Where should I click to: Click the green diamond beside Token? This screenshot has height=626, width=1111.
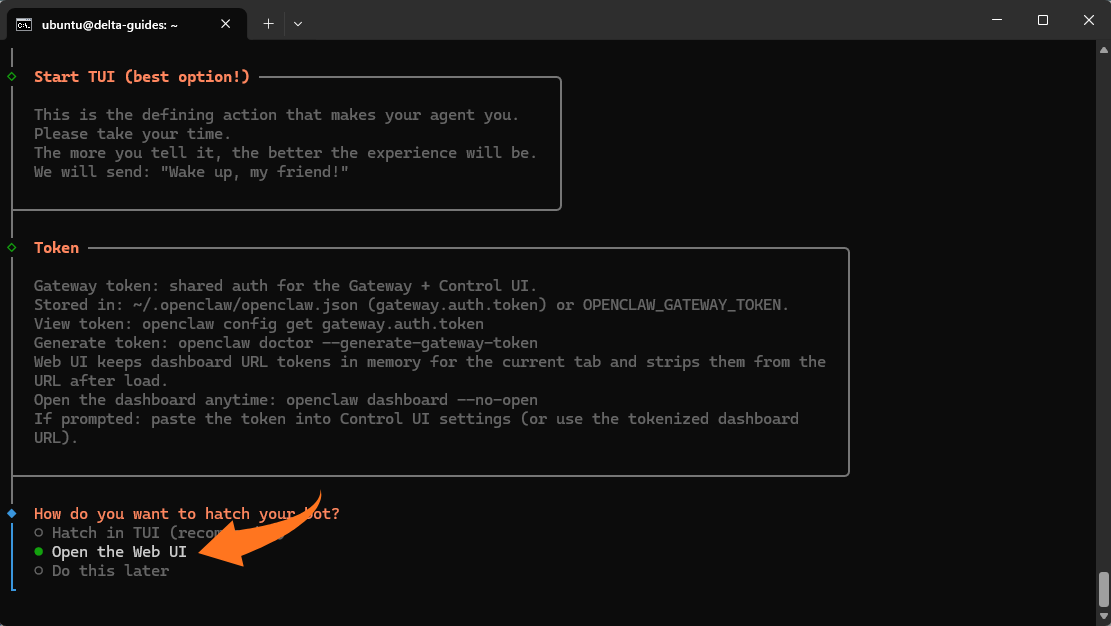(12, 247)
